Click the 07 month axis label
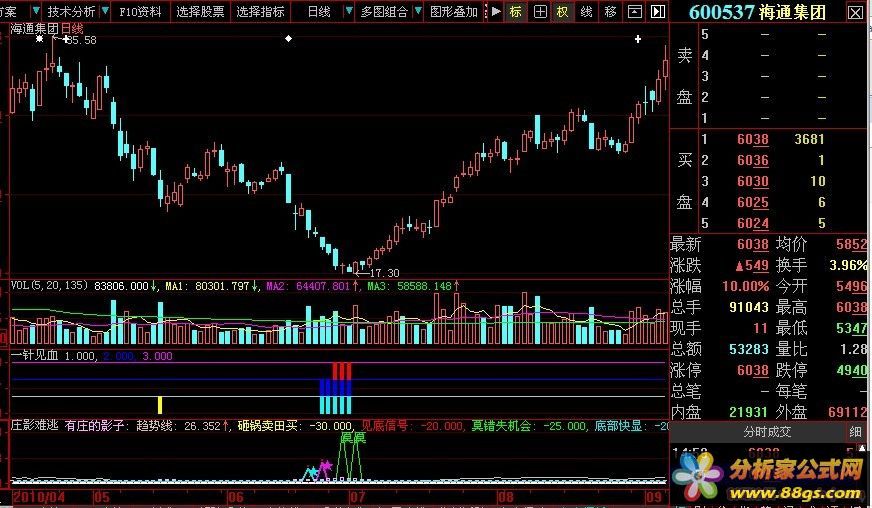Image resolution: width=872 pixels, height=508 pixels. pyautogui.click(x=358, y=497)
